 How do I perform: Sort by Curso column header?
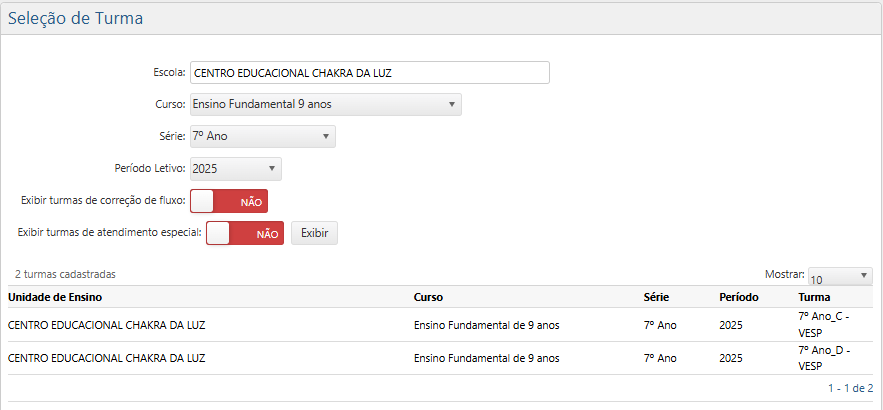[428, 297]
